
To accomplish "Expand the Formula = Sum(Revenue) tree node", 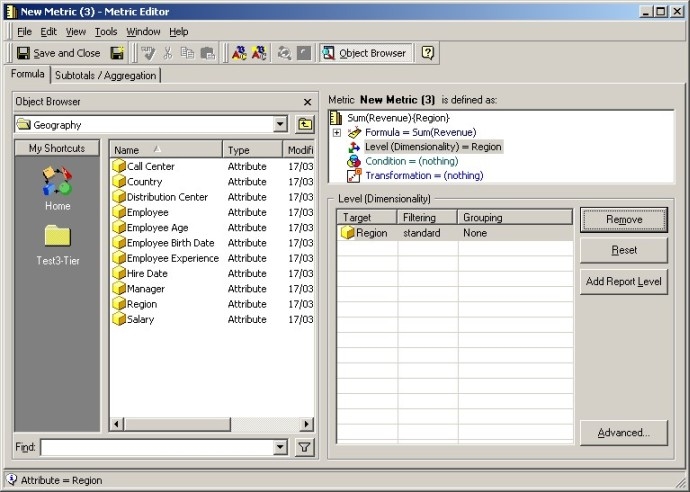I will click(x=337, y=132).
